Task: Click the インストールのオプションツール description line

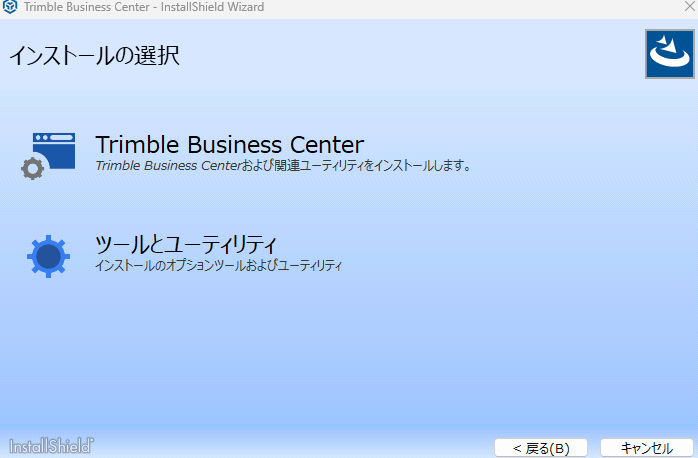Action: pos(218,266)
